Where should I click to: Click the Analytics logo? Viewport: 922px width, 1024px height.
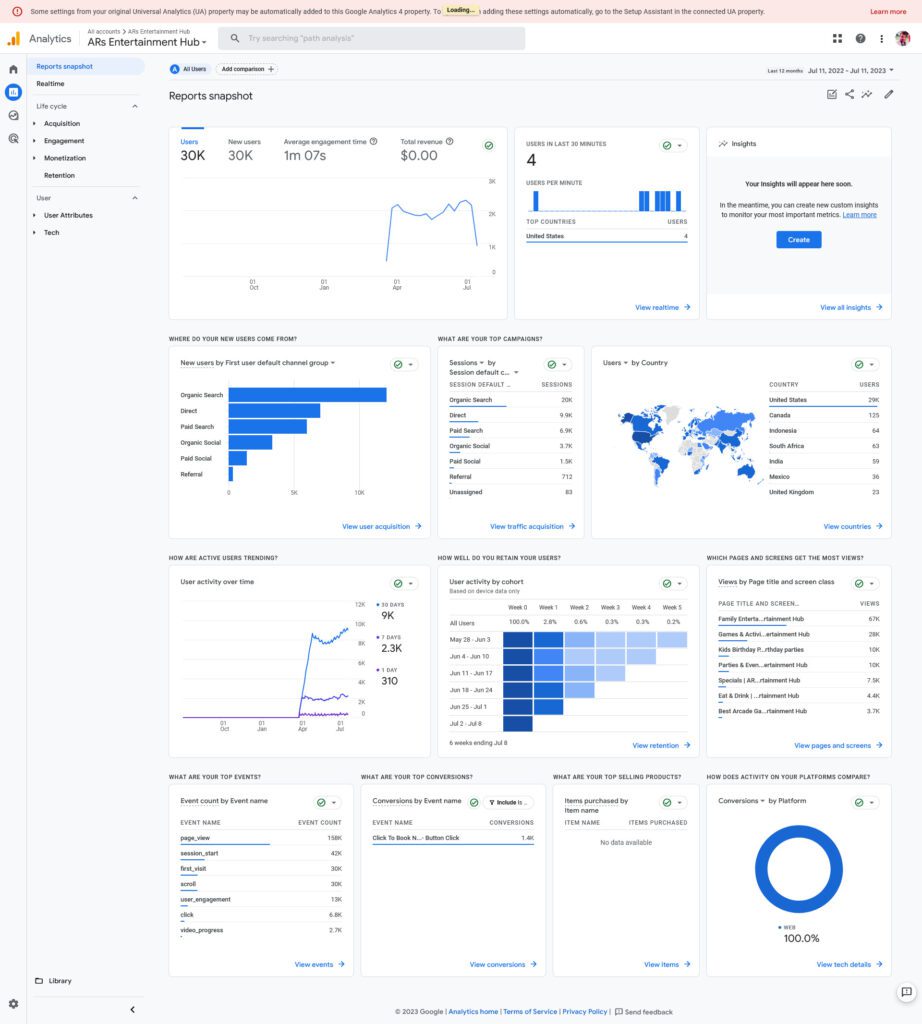(39, 39)
